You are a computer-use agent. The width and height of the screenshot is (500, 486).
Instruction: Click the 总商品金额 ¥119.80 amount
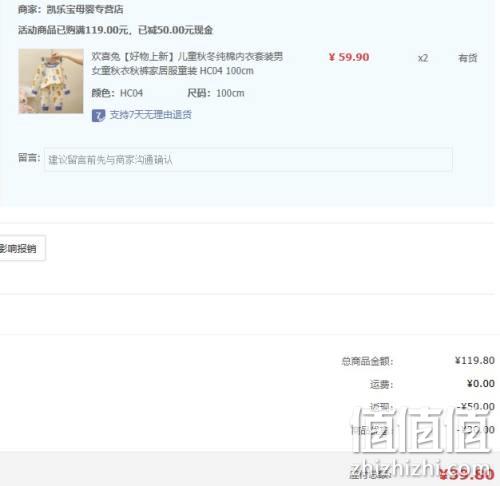point(474,360)
